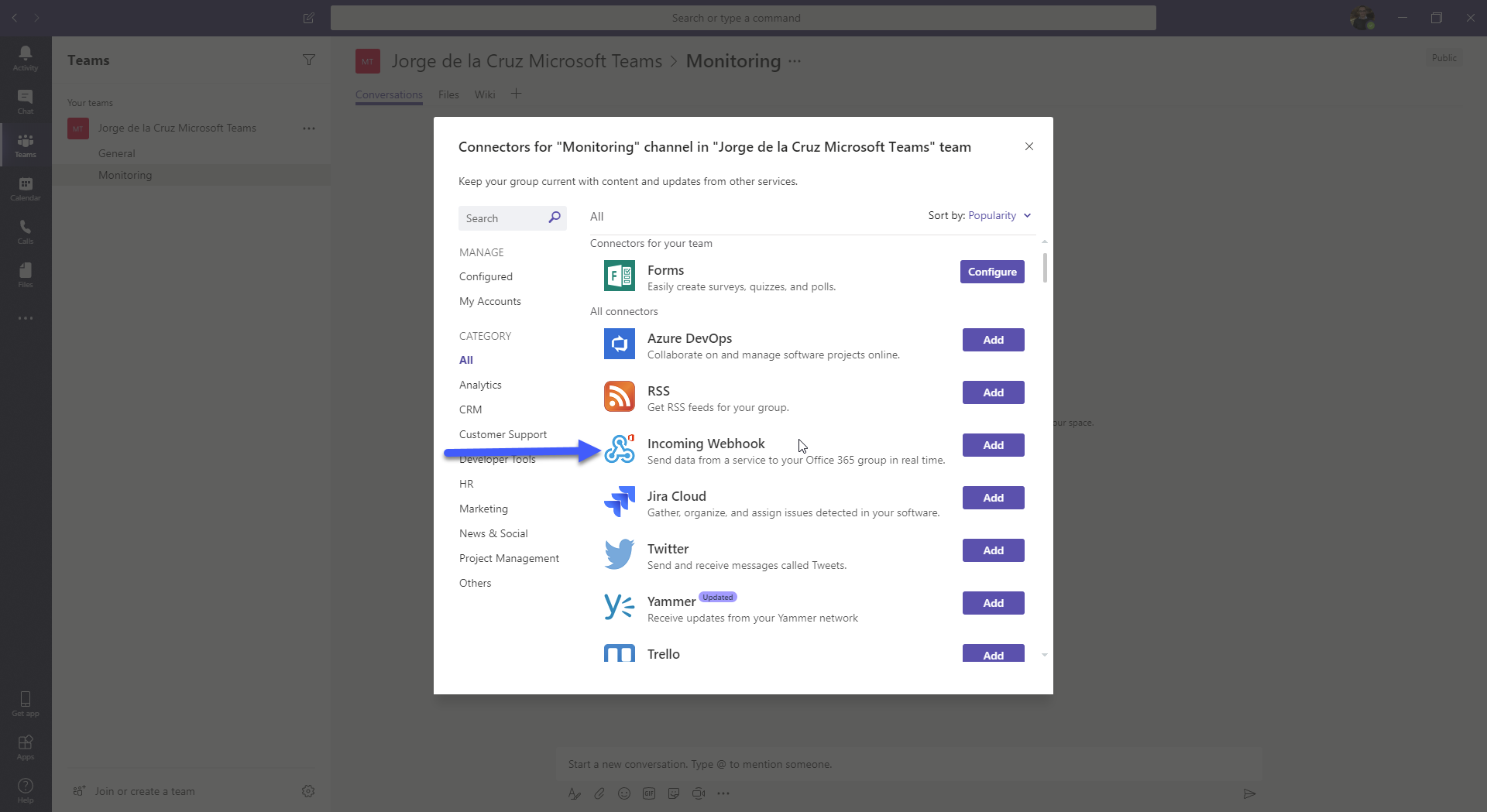
Task: Click the Search or type a command box
Action: coord(743,18)
